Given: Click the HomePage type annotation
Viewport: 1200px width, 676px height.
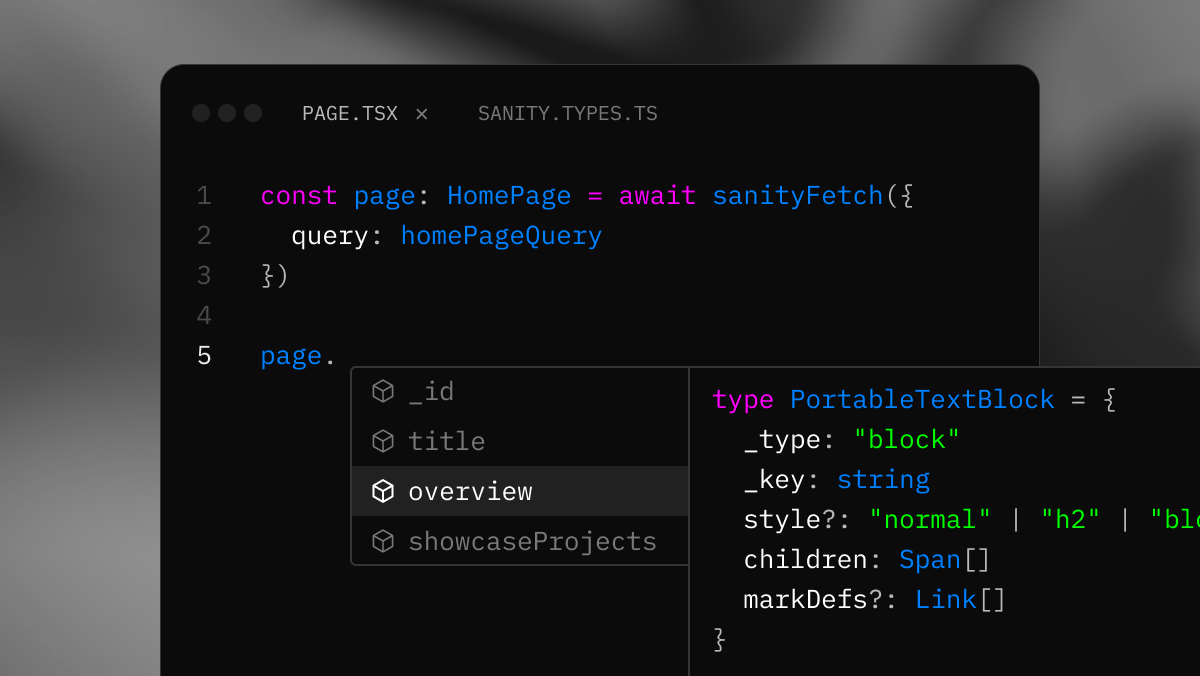Looking at the screenshot, I should tap(509, 196).
